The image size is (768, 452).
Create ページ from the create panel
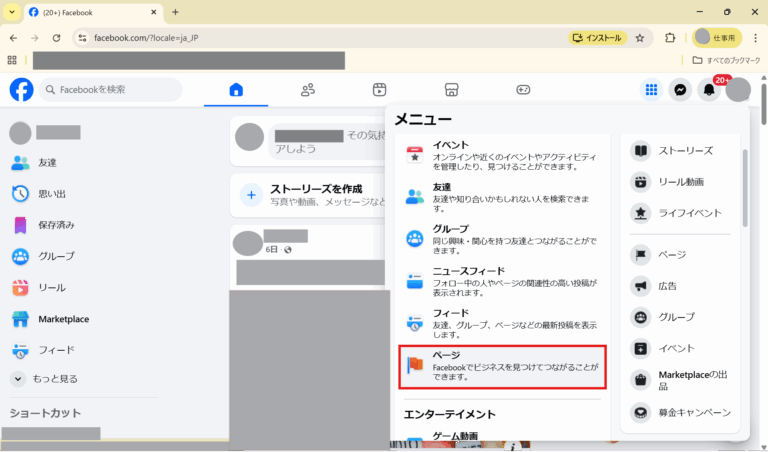tap(680, 255)
